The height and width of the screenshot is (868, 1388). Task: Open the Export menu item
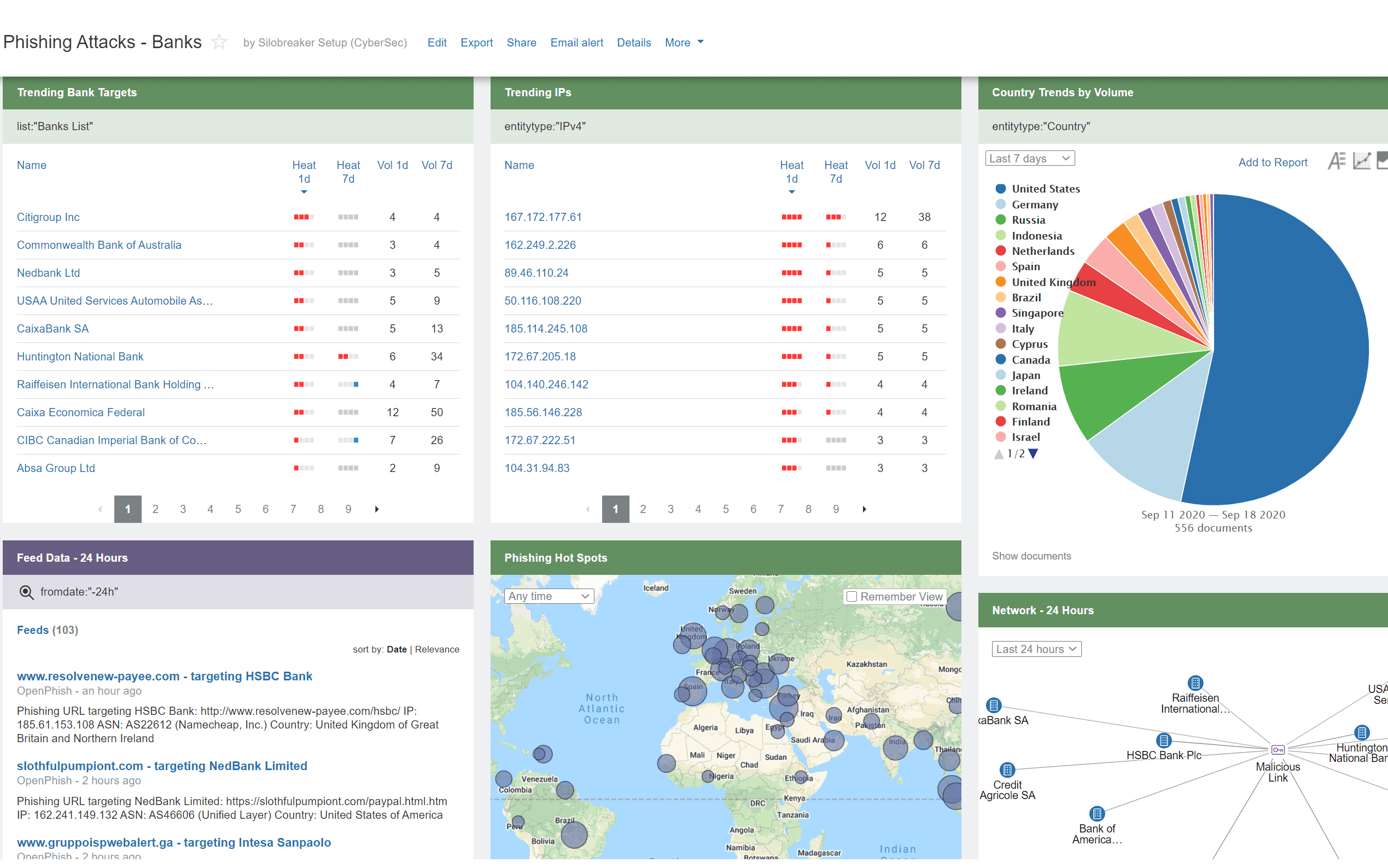point(476,43)
